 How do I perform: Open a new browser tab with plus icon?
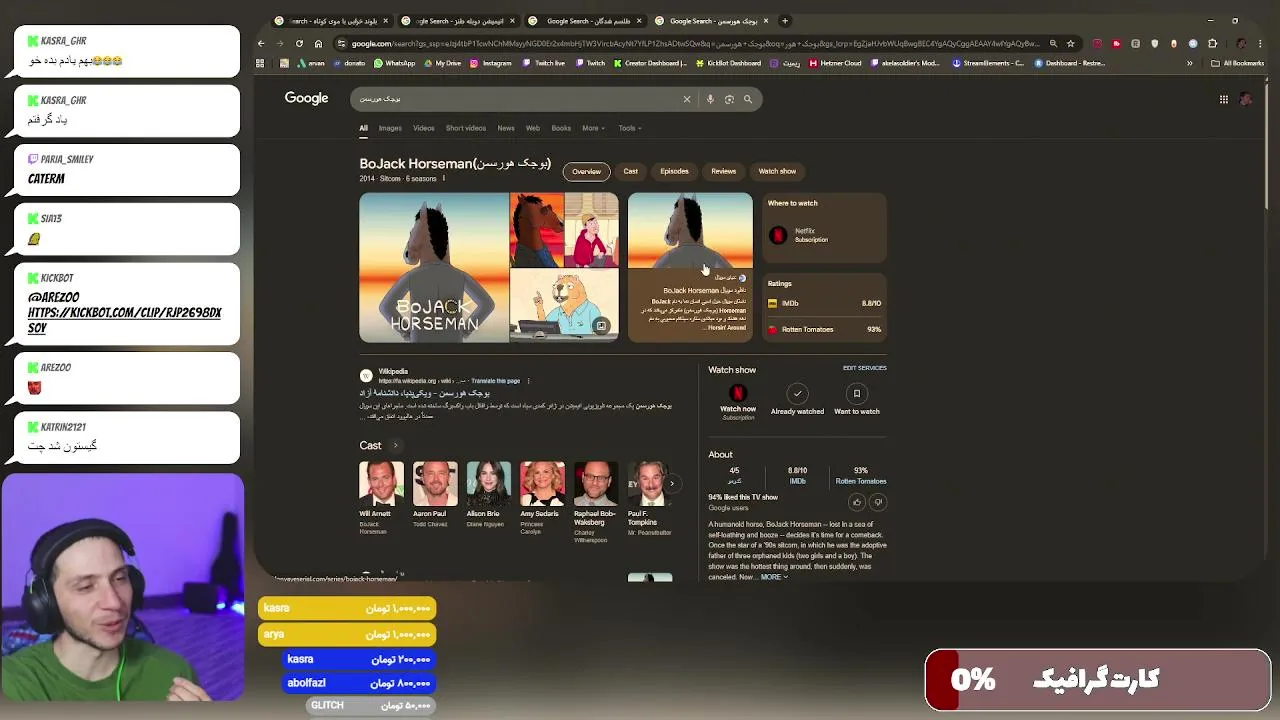(x=785, y=21)
